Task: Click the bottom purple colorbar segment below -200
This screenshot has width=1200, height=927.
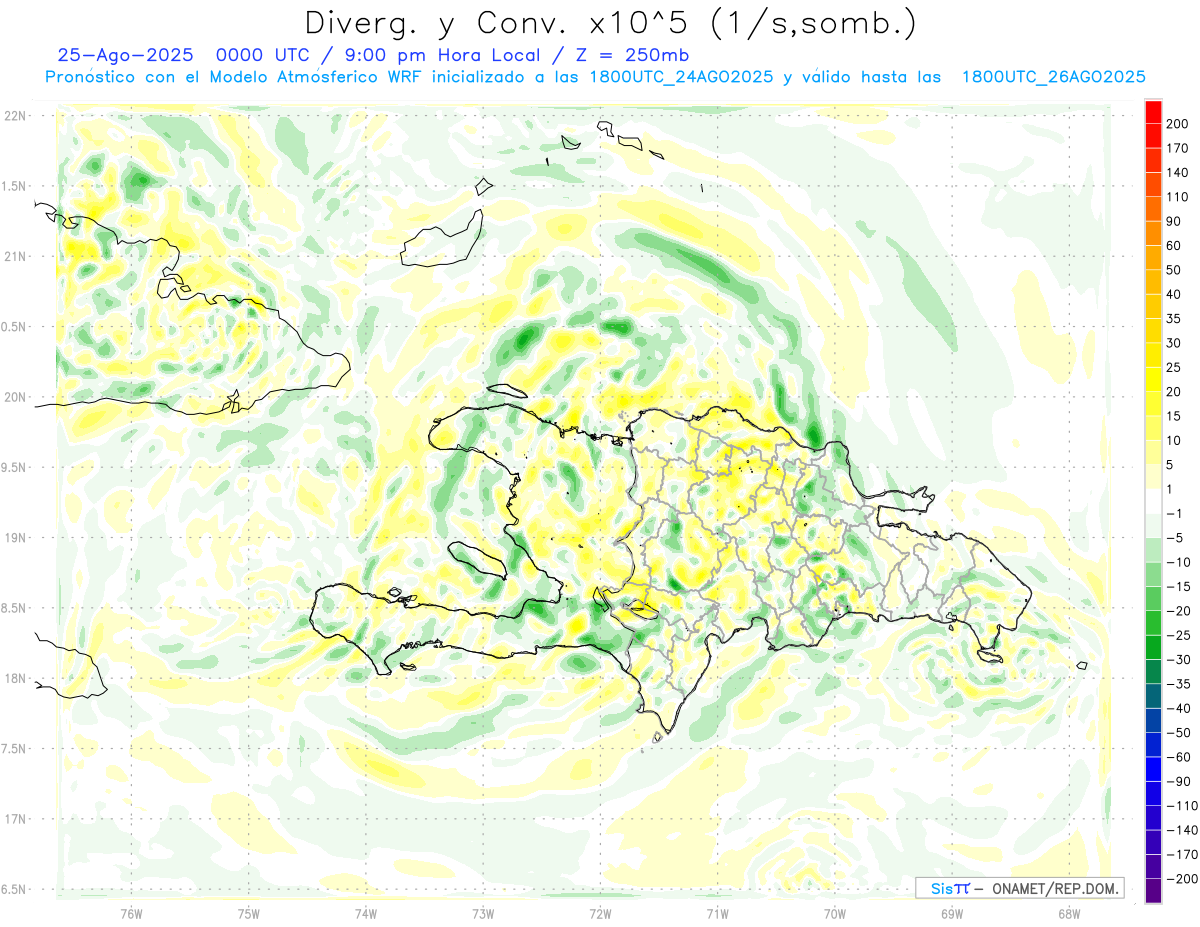Action: (x=1153, y=890)
